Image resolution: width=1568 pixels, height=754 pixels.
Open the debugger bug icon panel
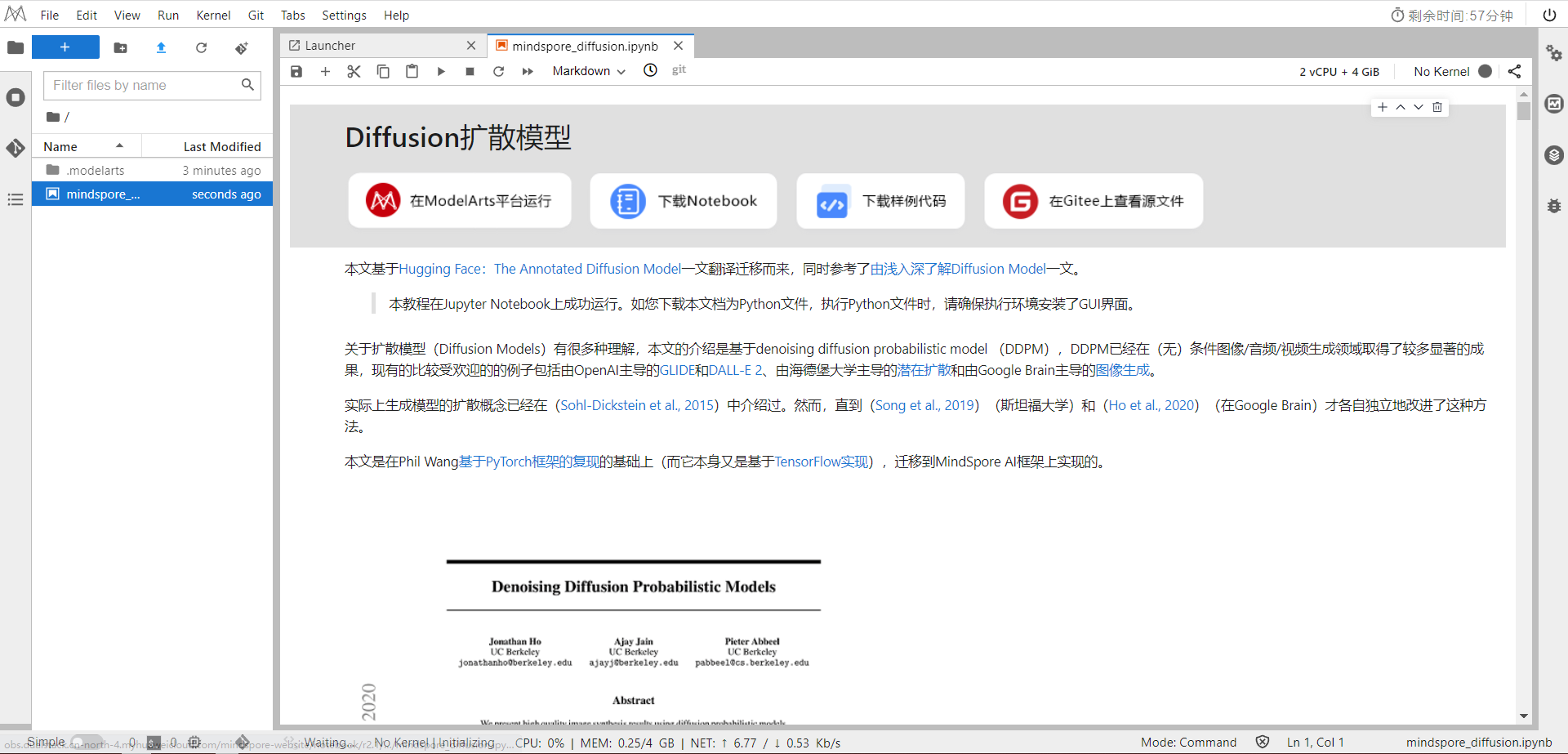(1554, 206)
